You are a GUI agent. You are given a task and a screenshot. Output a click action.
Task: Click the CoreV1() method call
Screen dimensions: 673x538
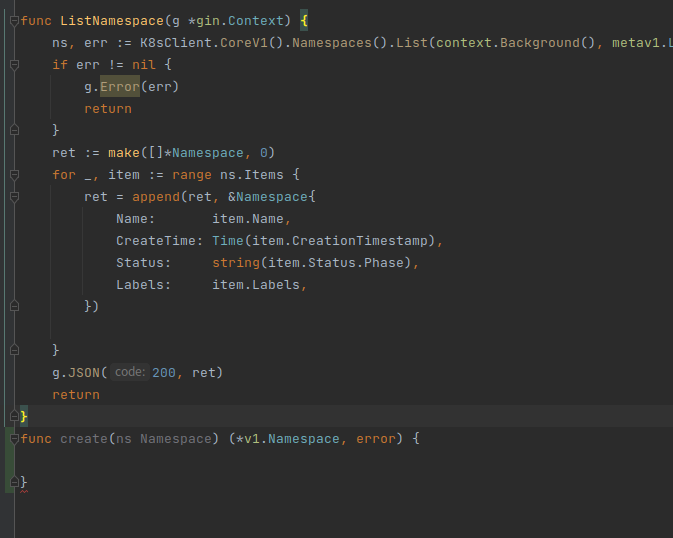pos(252,43)
